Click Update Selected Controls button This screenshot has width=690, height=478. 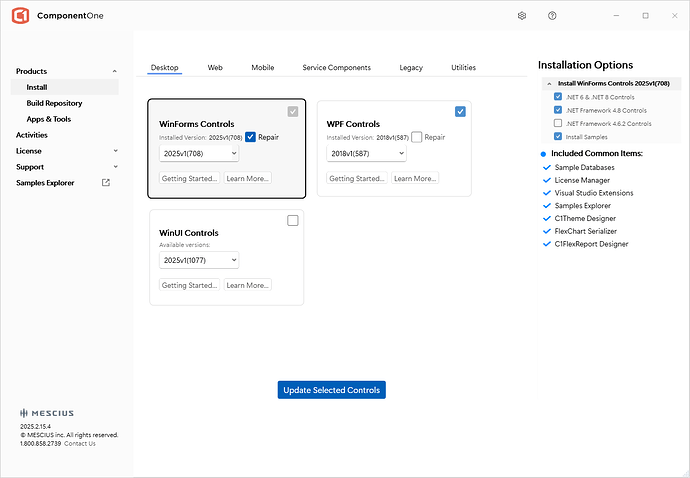click(331, 390)
